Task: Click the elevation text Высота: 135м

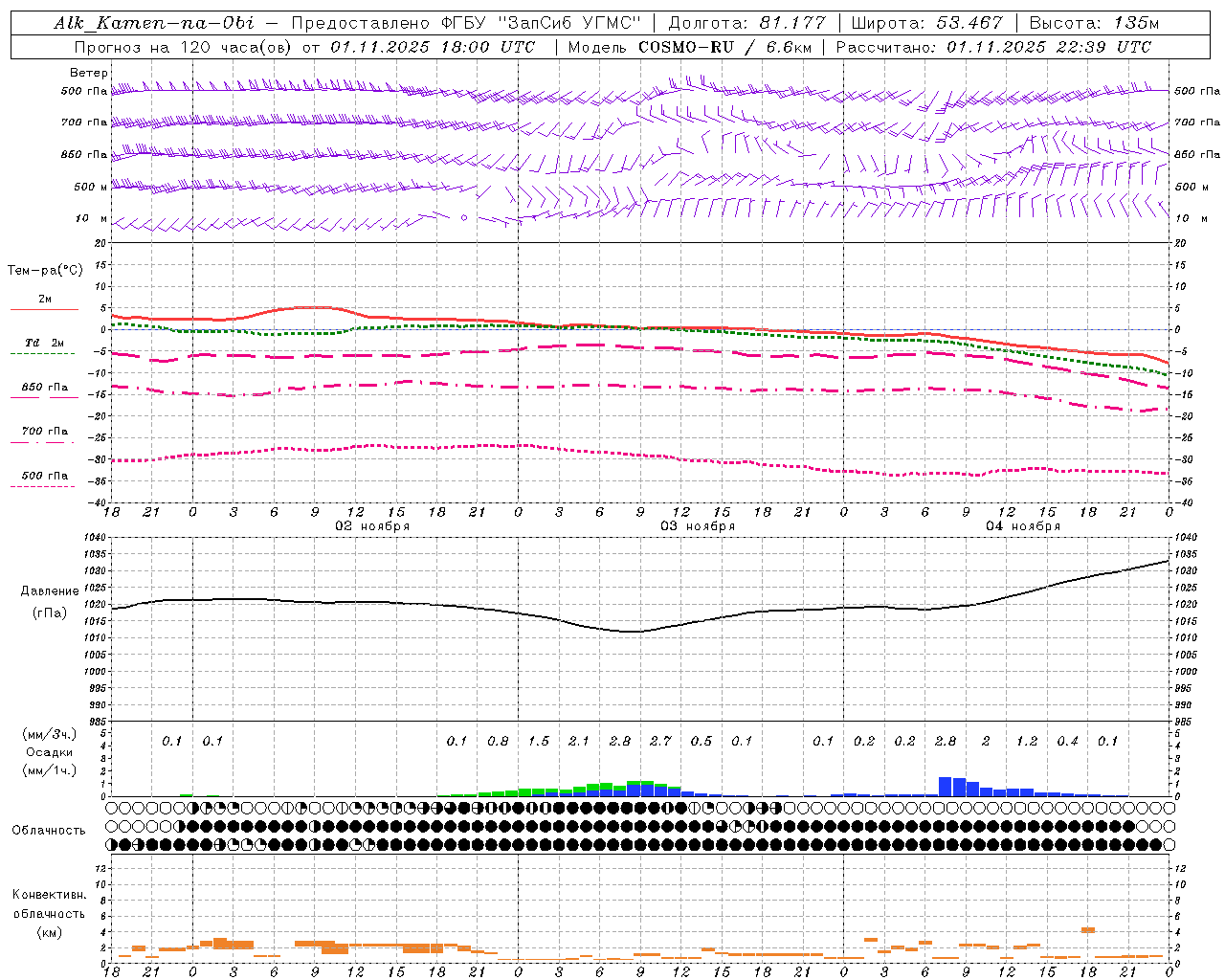Action: [1094, 23]
